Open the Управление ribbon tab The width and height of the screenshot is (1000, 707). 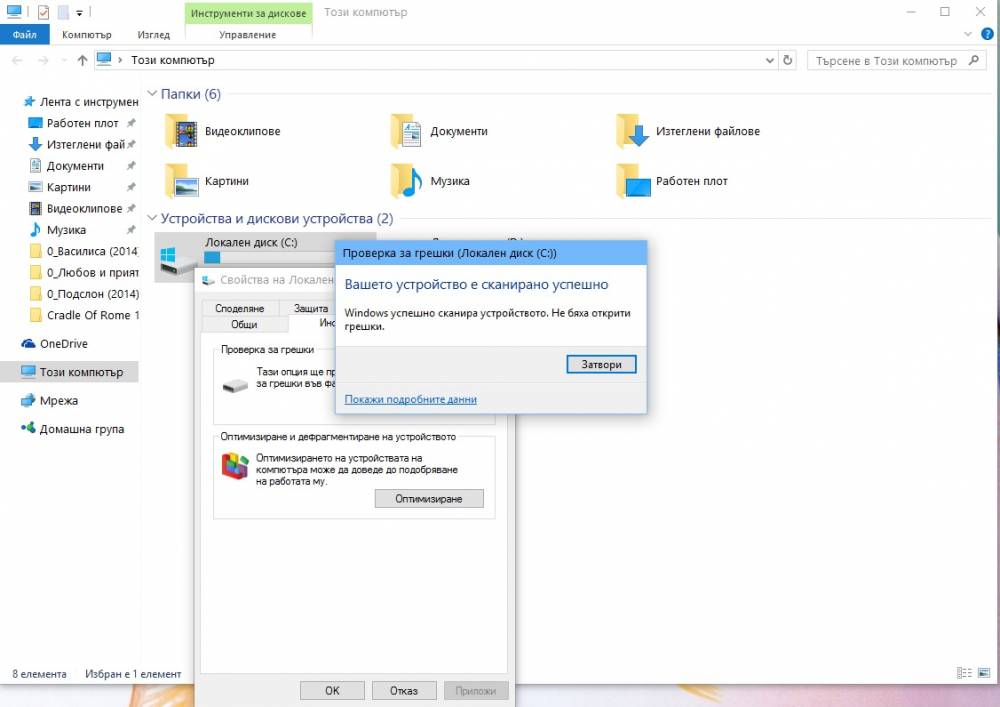247,34
